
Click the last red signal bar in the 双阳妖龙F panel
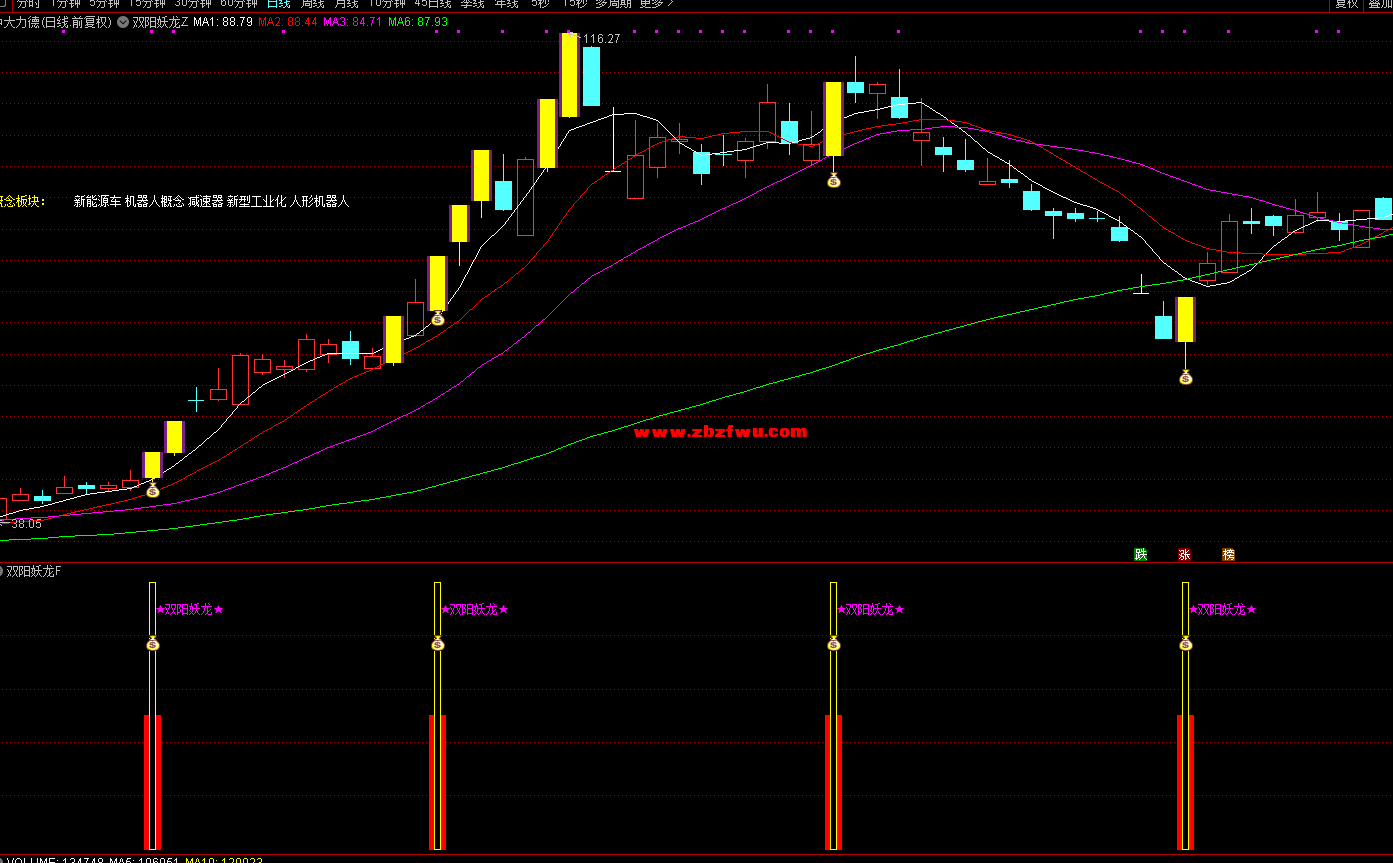pyautogui.click(x=1185, y=782)
